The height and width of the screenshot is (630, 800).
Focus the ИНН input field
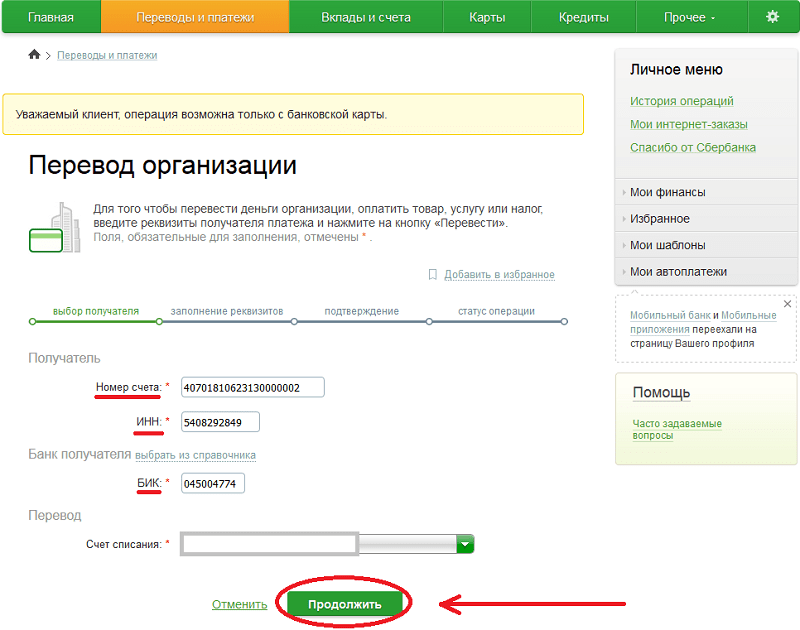coord(220,422)
